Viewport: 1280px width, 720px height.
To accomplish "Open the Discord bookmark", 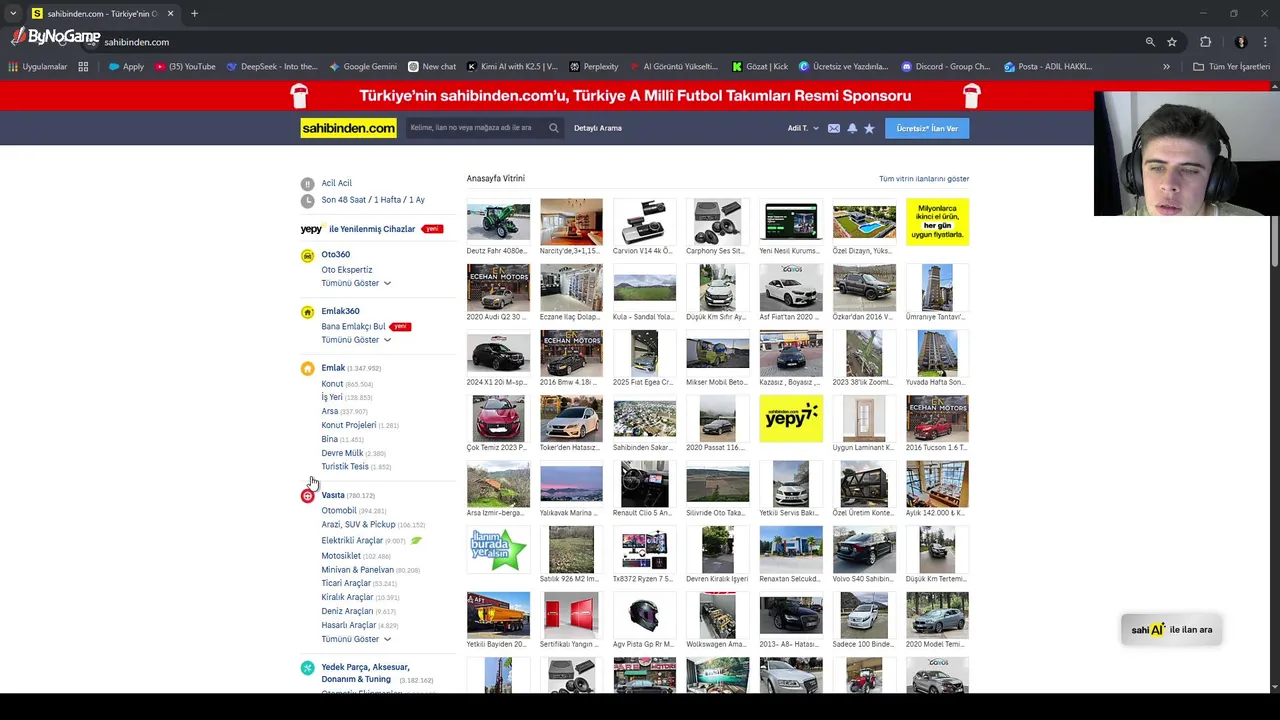I will click(x=946, y=67).
